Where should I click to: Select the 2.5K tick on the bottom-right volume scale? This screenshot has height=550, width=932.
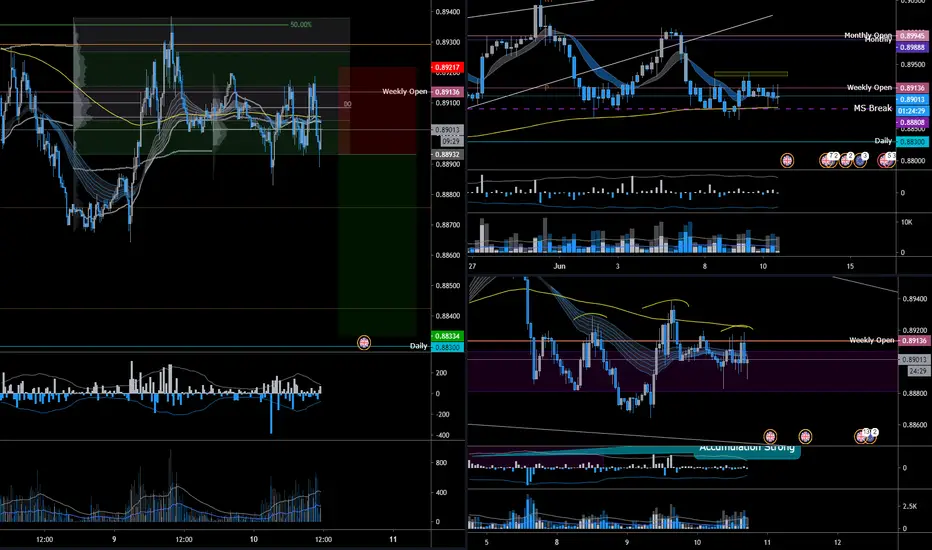(x=909, y=506)
